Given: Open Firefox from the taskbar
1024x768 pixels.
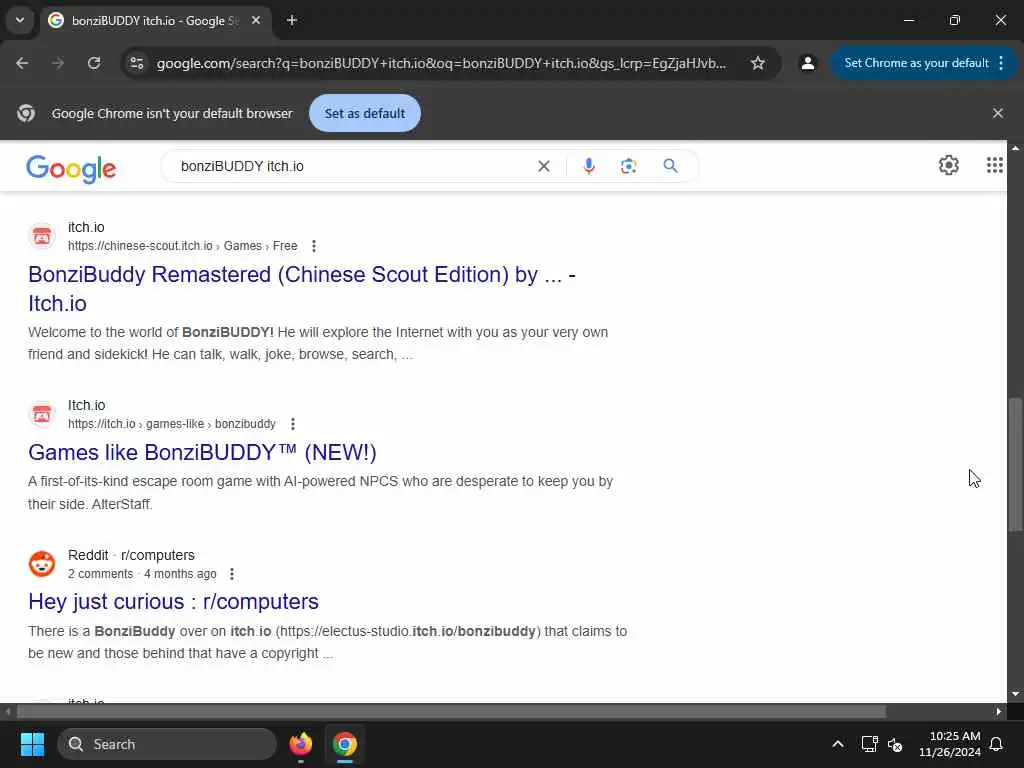Looking at the screenshot, I should (x=301, y=744).
